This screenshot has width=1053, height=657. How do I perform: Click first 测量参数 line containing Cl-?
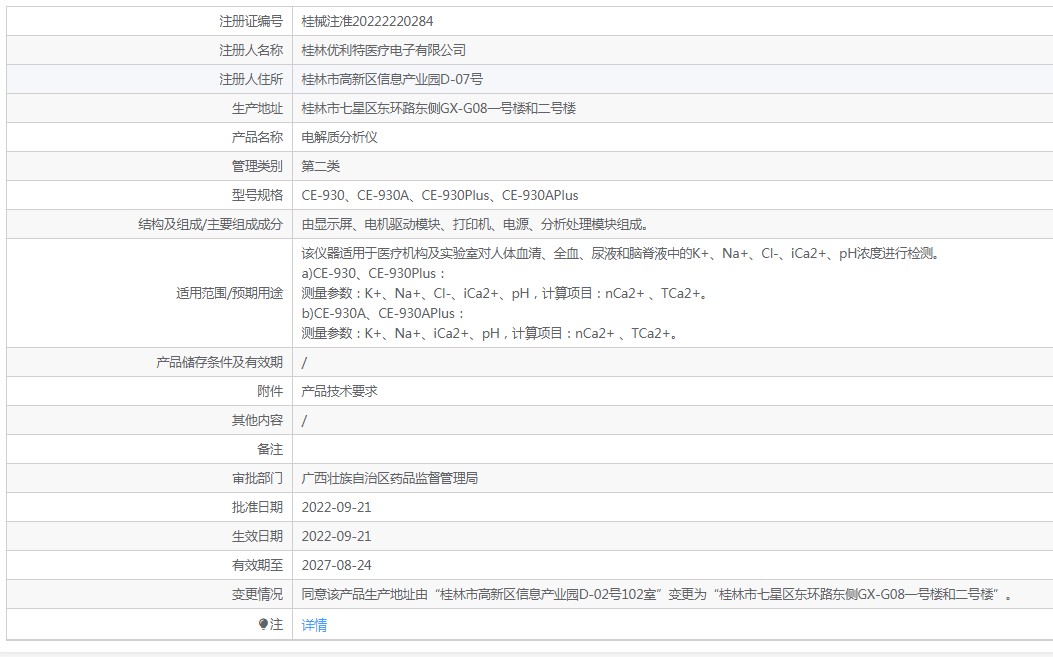(x=506, y=294)
